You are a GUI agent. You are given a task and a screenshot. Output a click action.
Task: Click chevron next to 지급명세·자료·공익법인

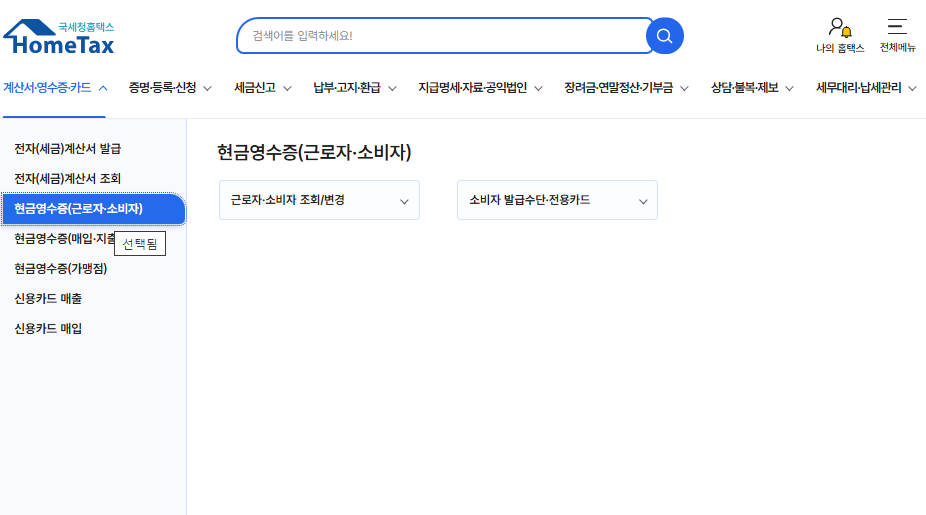538,89
